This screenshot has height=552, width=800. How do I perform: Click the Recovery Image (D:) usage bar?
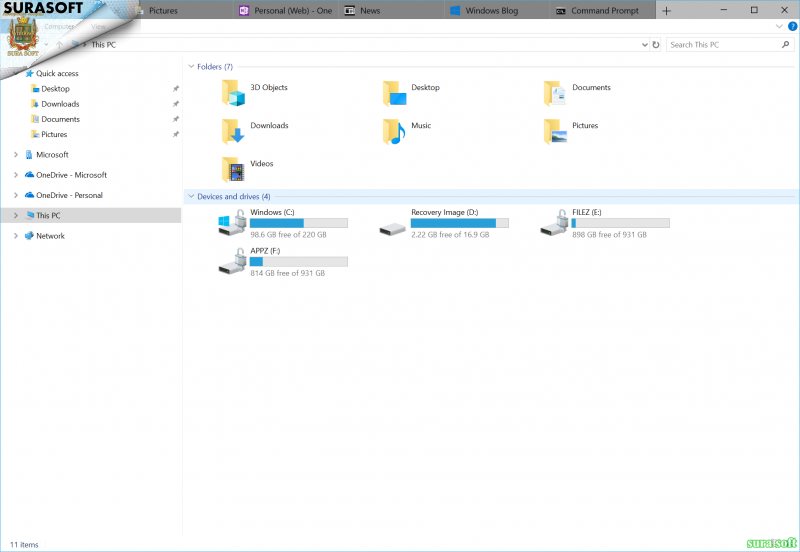pos(460,223)
